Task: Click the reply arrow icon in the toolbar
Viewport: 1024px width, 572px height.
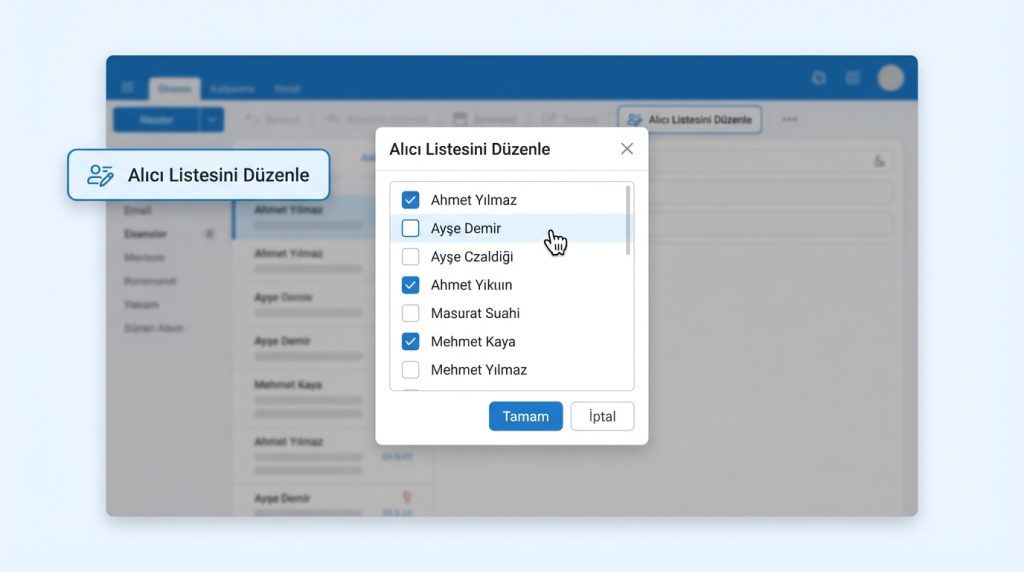Action: pos(252,119)
